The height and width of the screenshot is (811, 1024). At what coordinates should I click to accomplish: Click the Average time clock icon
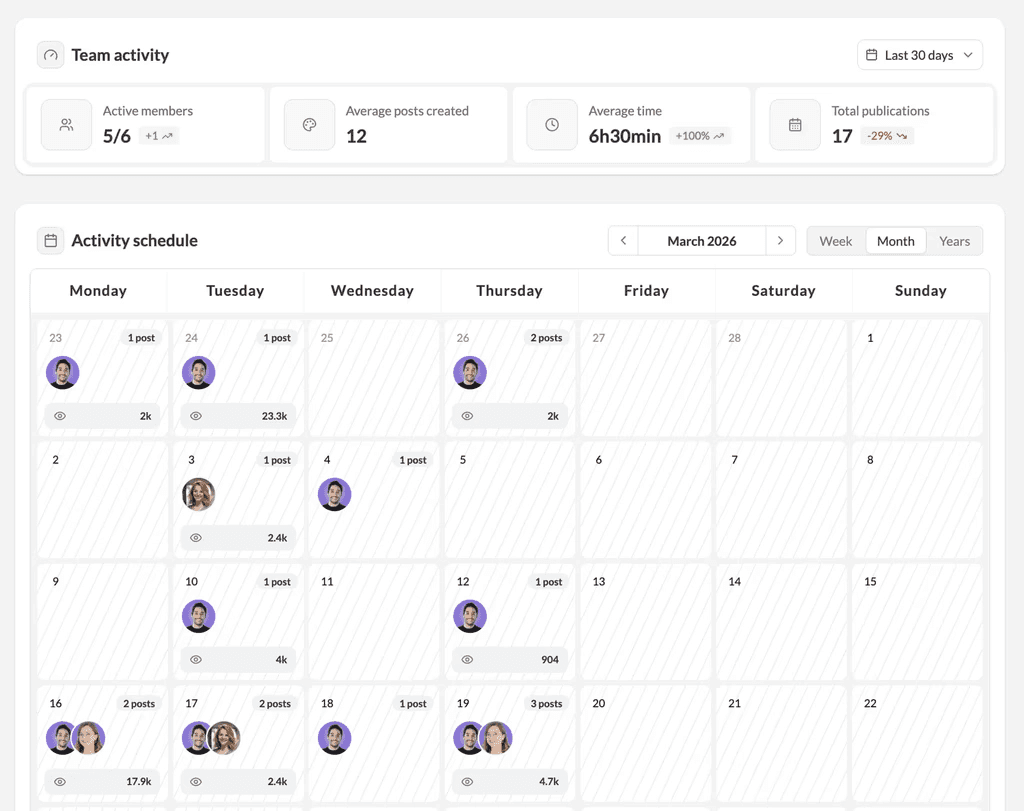pos(551,124)
